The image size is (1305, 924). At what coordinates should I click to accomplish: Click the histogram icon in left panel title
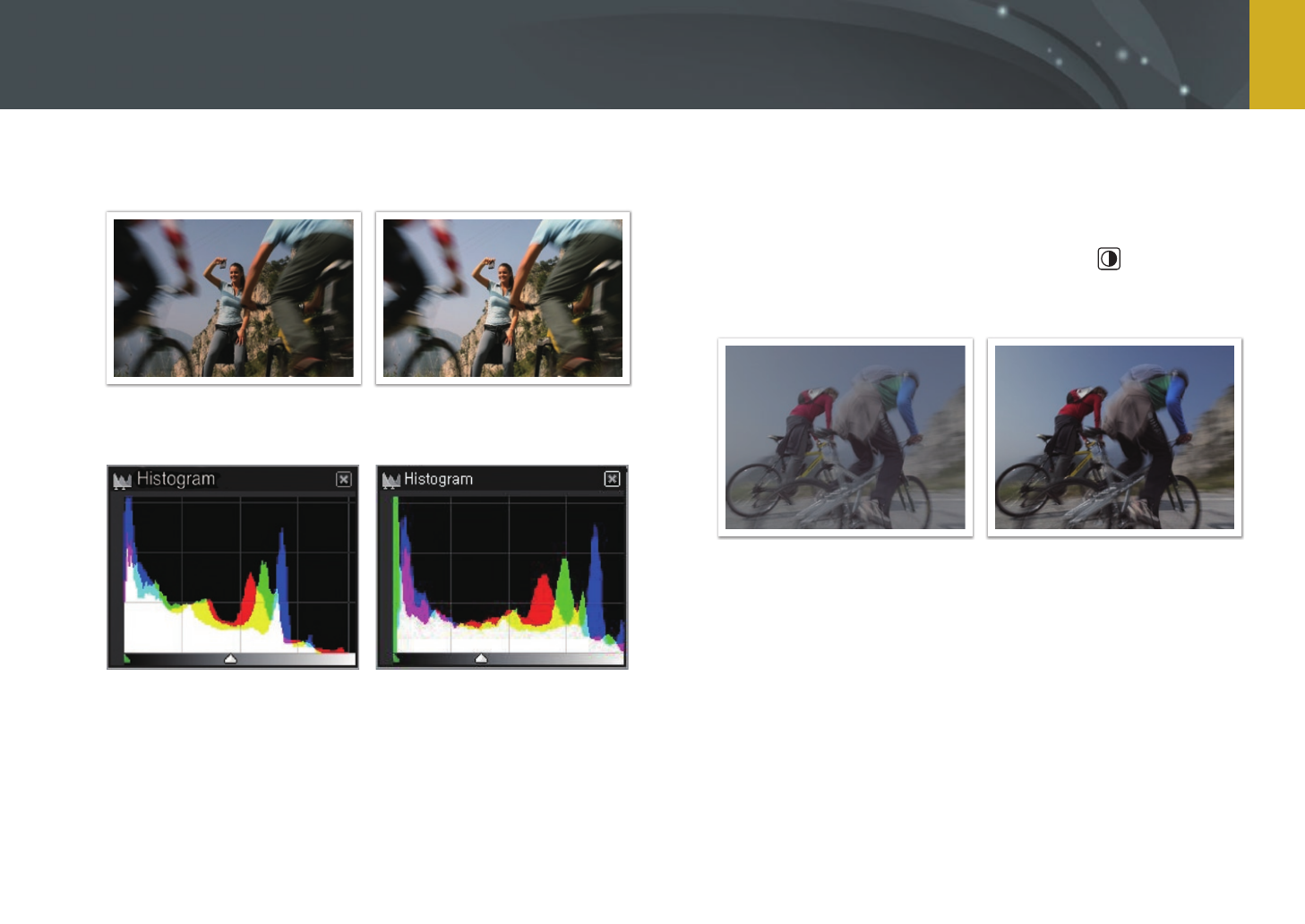click(122, 481)
